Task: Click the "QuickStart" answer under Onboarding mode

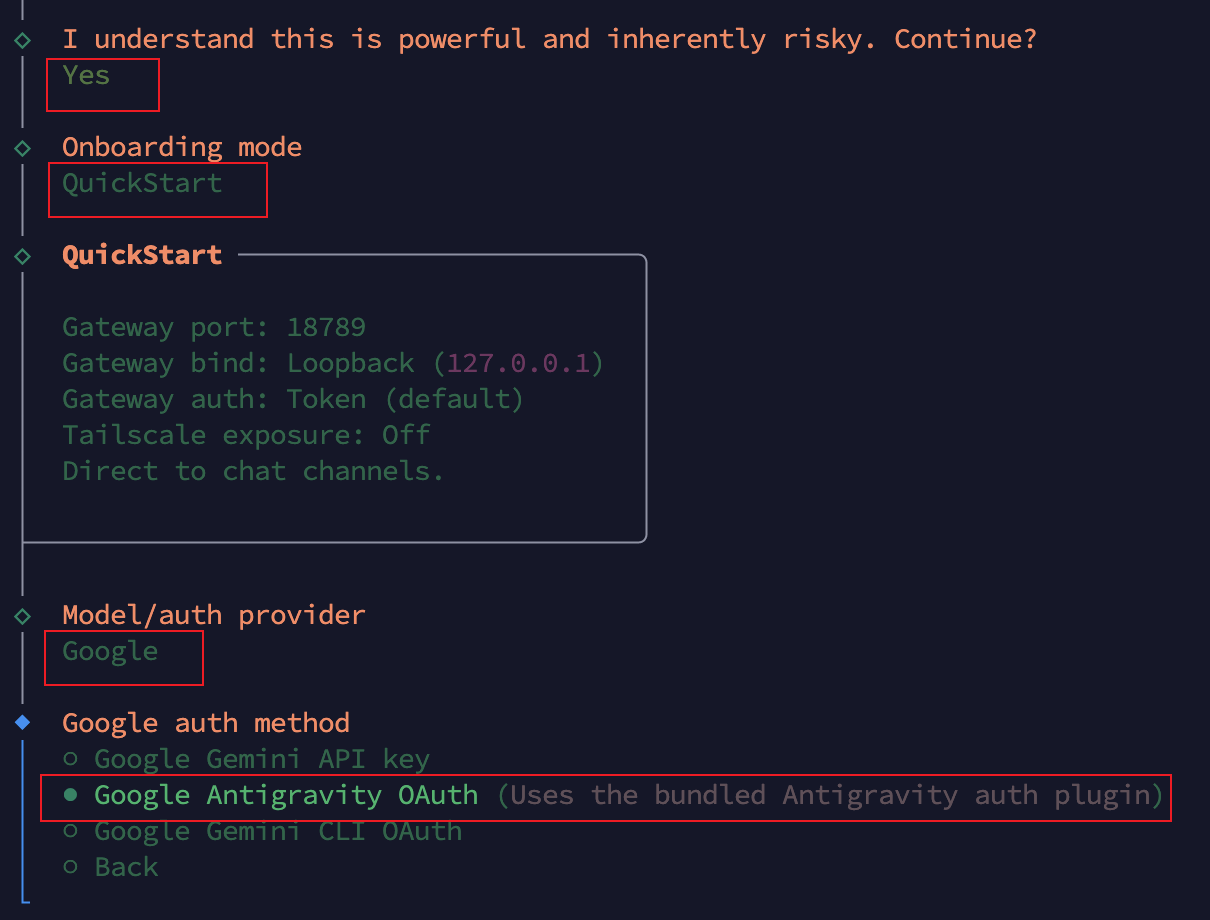Action: point(142,183)
